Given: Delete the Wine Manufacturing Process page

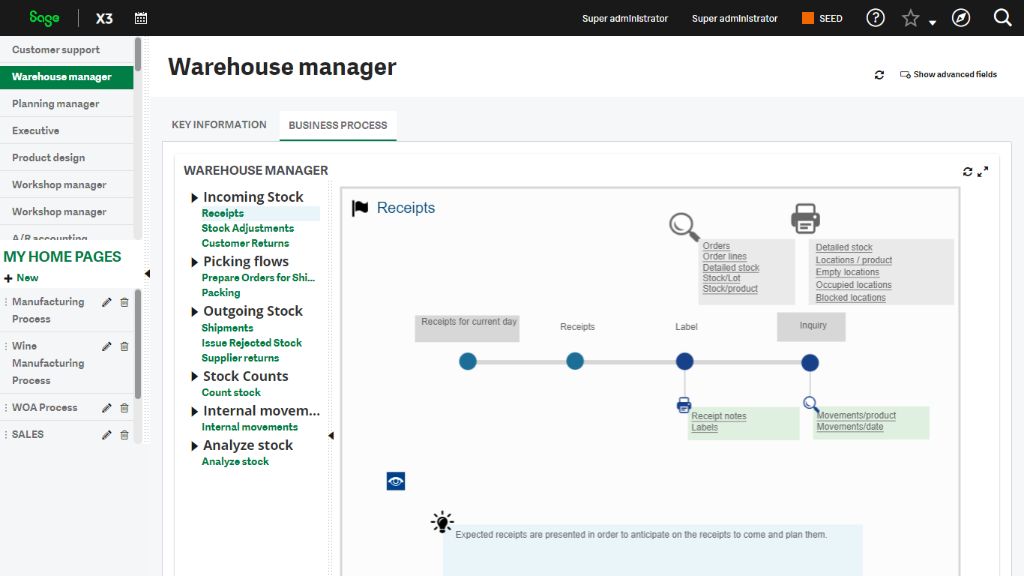Looking at the screenshot, I should (124, 346).
